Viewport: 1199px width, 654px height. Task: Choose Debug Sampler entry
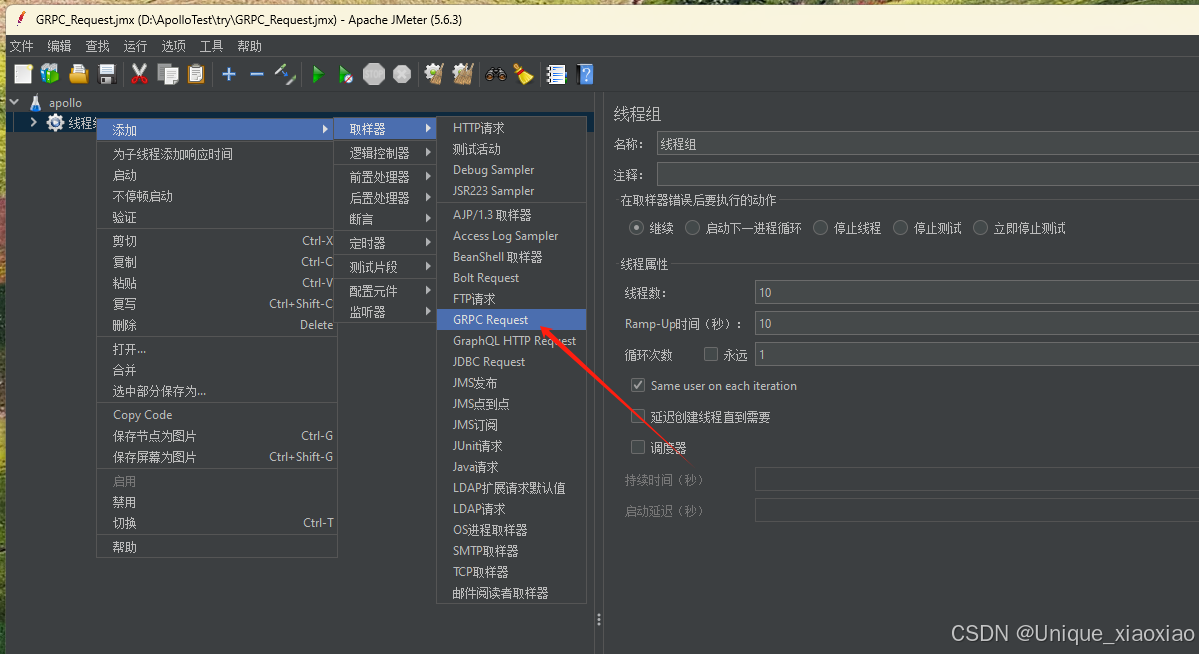pyautogui.click(x=512, y=170)
